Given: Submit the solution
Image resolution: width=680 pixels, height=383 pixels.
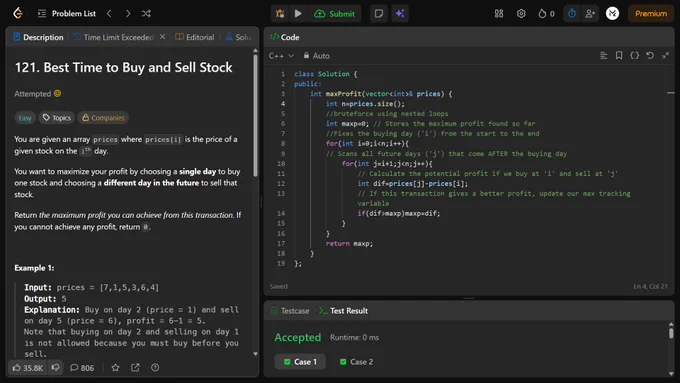Looking at the screenshot, I should (334, 13).
